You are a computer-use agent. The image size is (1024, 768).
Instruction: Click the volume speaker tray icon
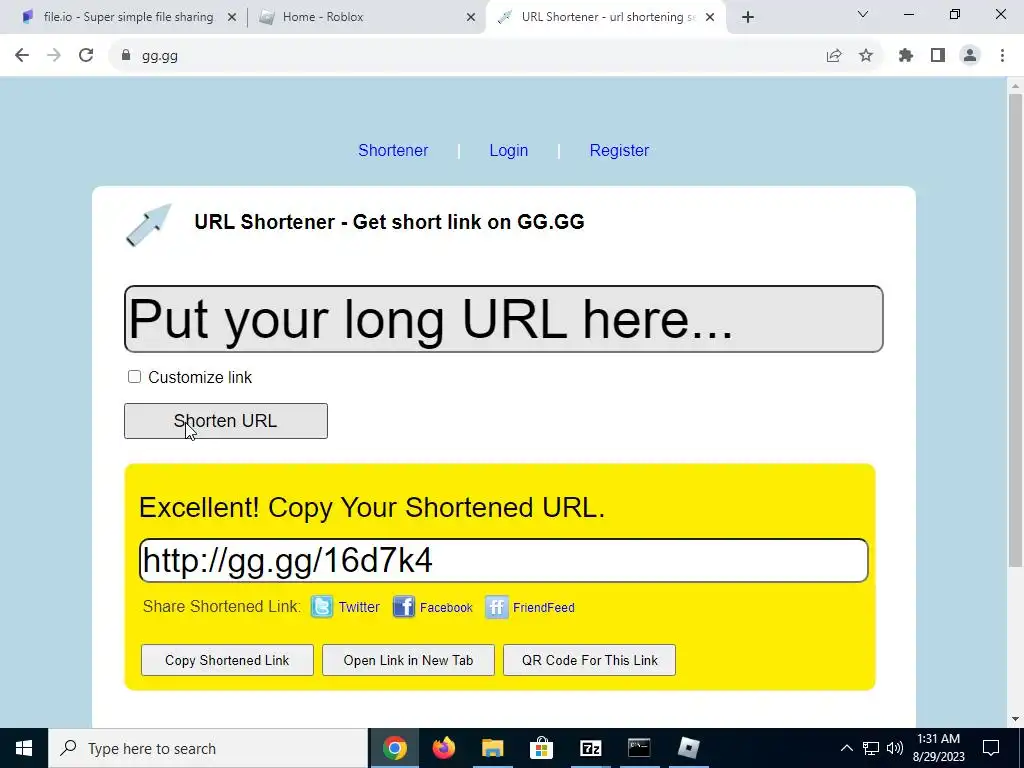click(x=895, y=748)
